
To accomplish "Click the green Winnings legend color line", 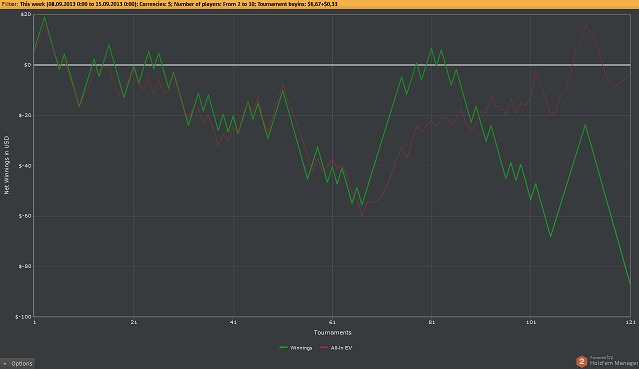I will coord(284,347).
